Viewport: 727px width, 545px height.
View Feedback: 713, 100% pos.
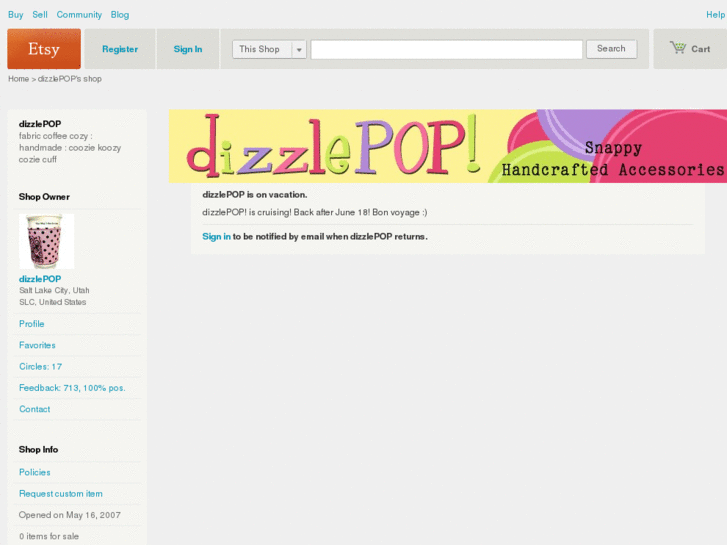coord(72,388)
